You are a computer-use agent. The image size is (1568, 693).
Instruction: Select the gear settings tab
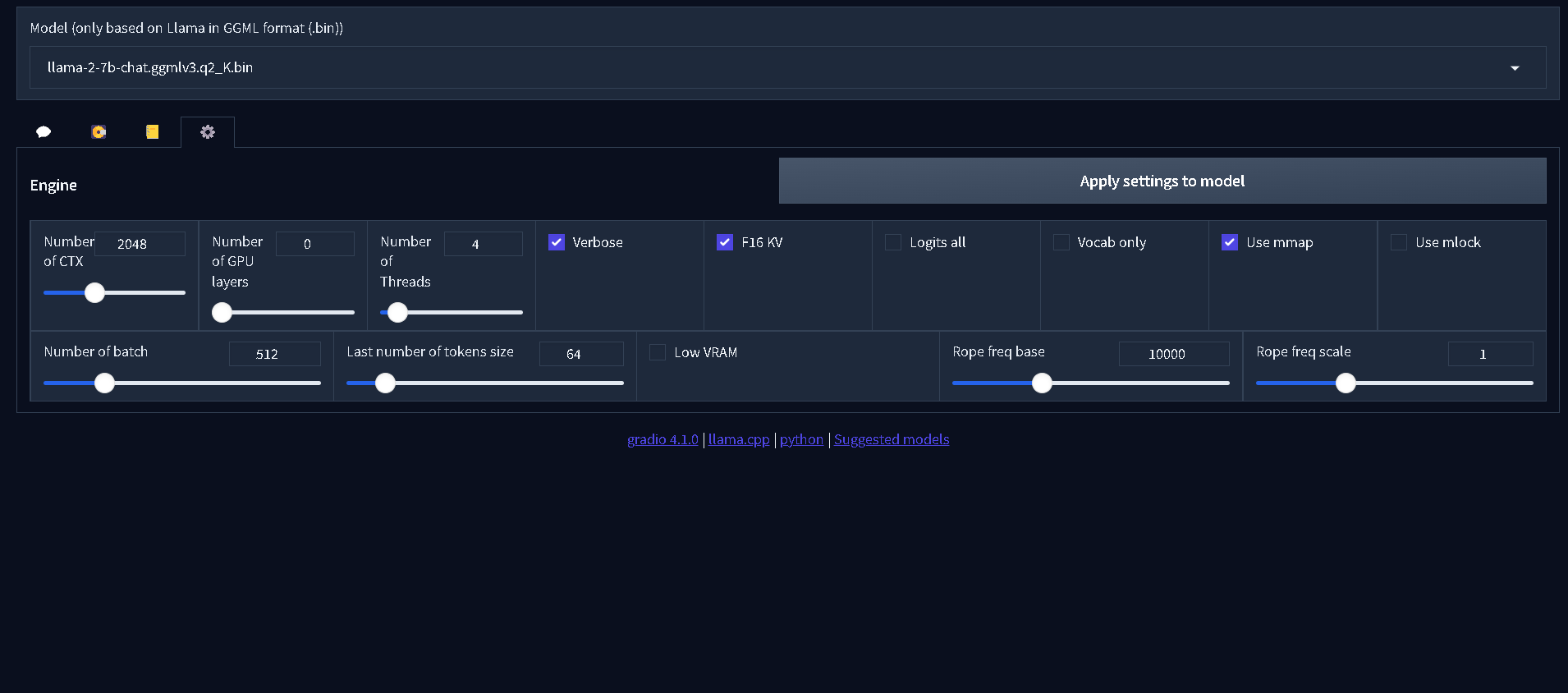(x=208, y=132)
